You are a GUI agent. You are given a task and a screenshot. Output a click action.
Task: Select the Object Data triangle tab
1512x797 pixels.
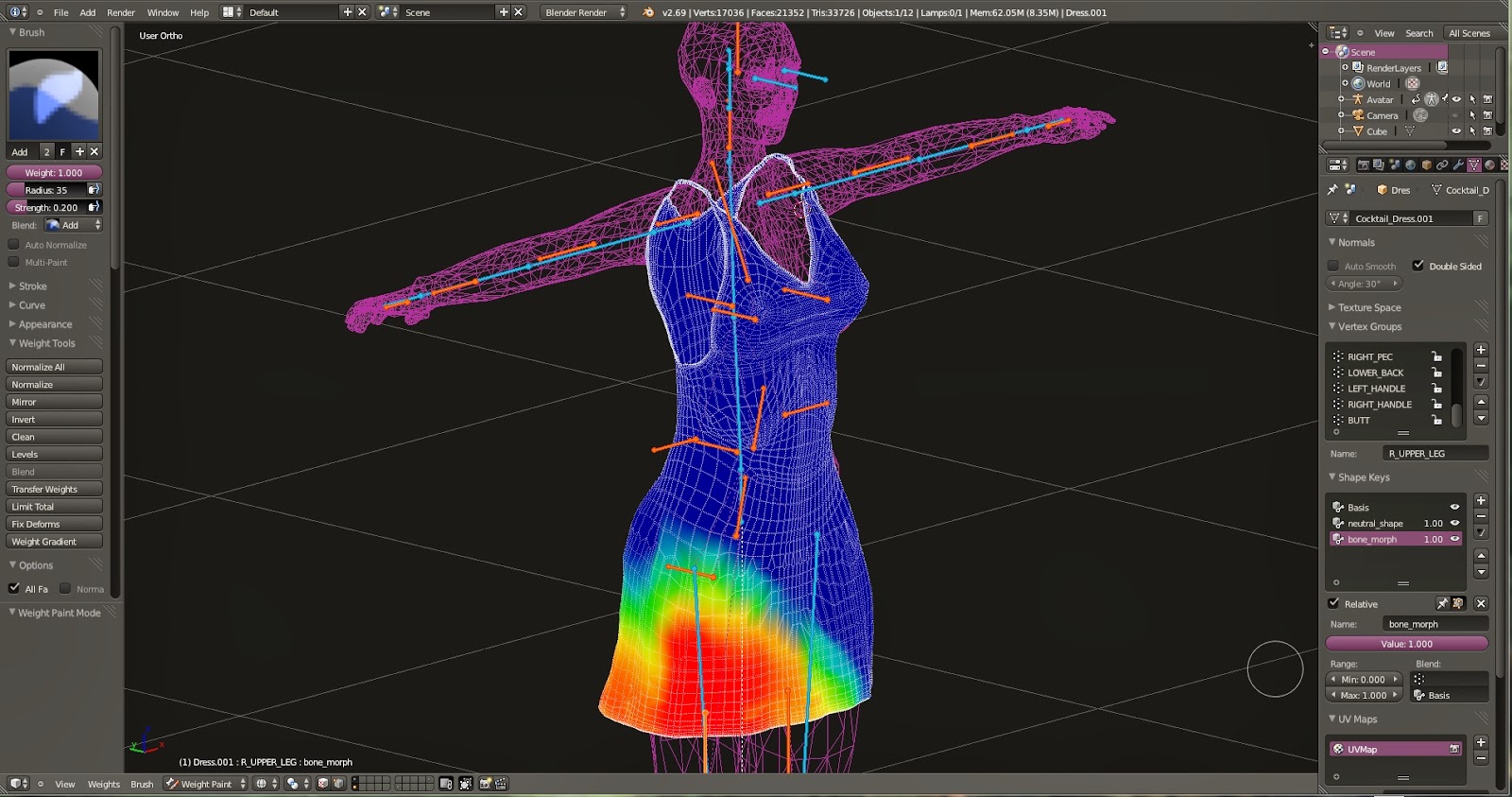pos(1474,165)
